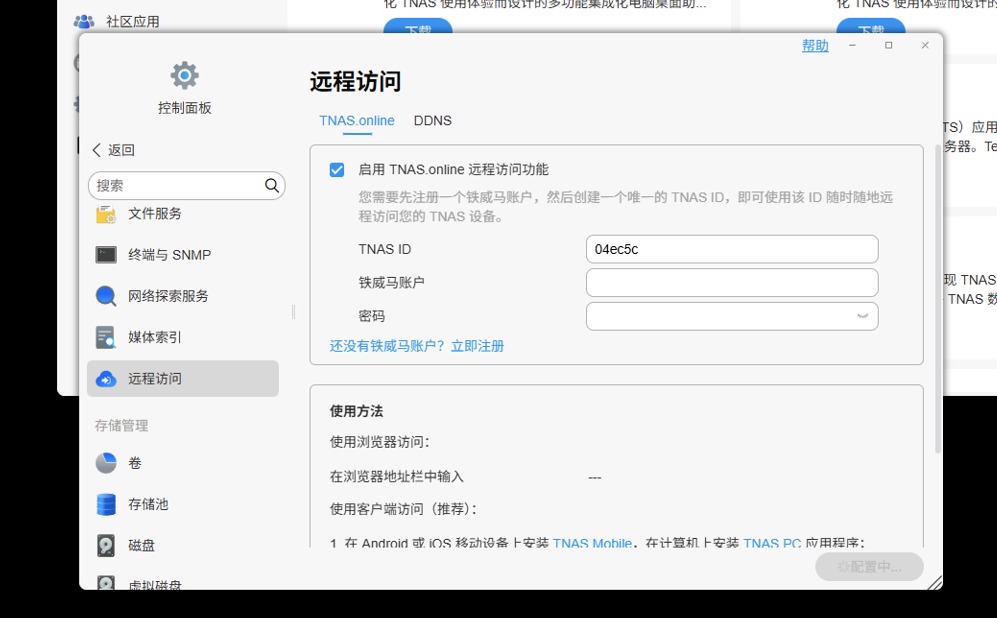This screenshot has width=997, height=618.
Task: Click the 存储管理 section heading
Action: pos(121,425)
